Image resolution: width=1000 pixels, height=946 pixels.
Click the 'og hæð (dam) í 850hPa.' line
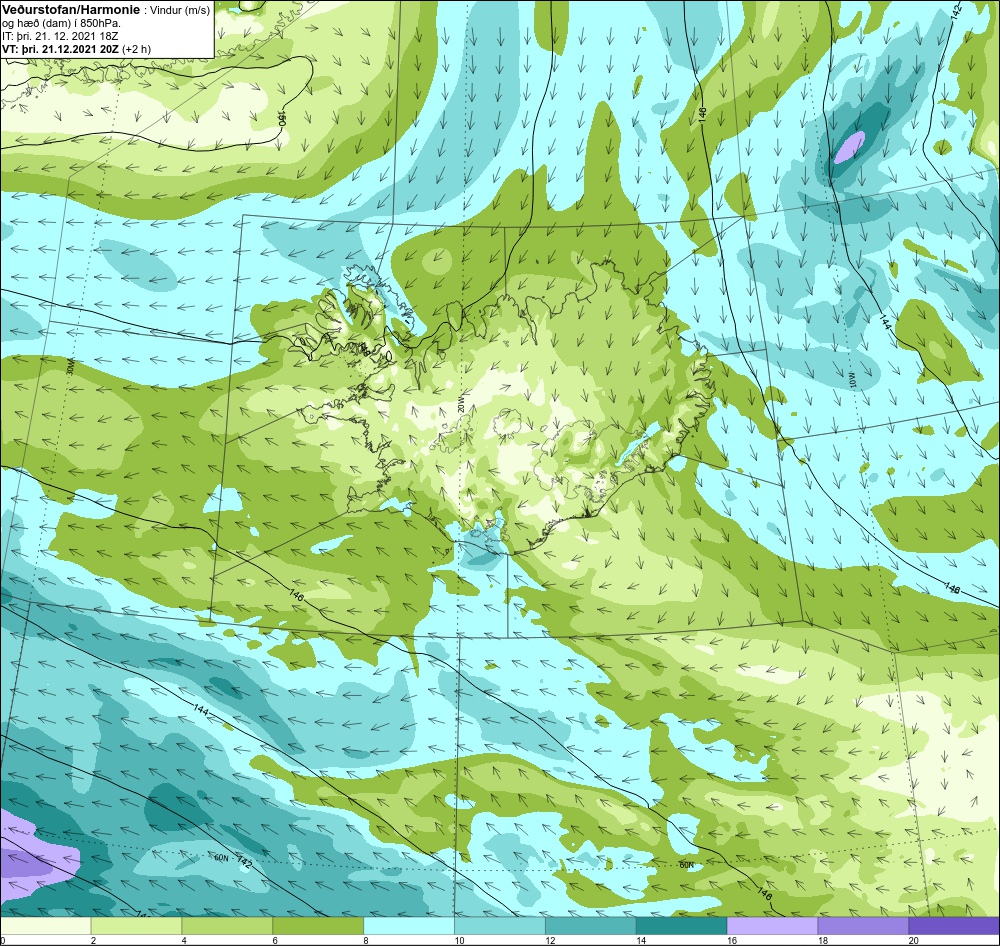tap(62, 23)
